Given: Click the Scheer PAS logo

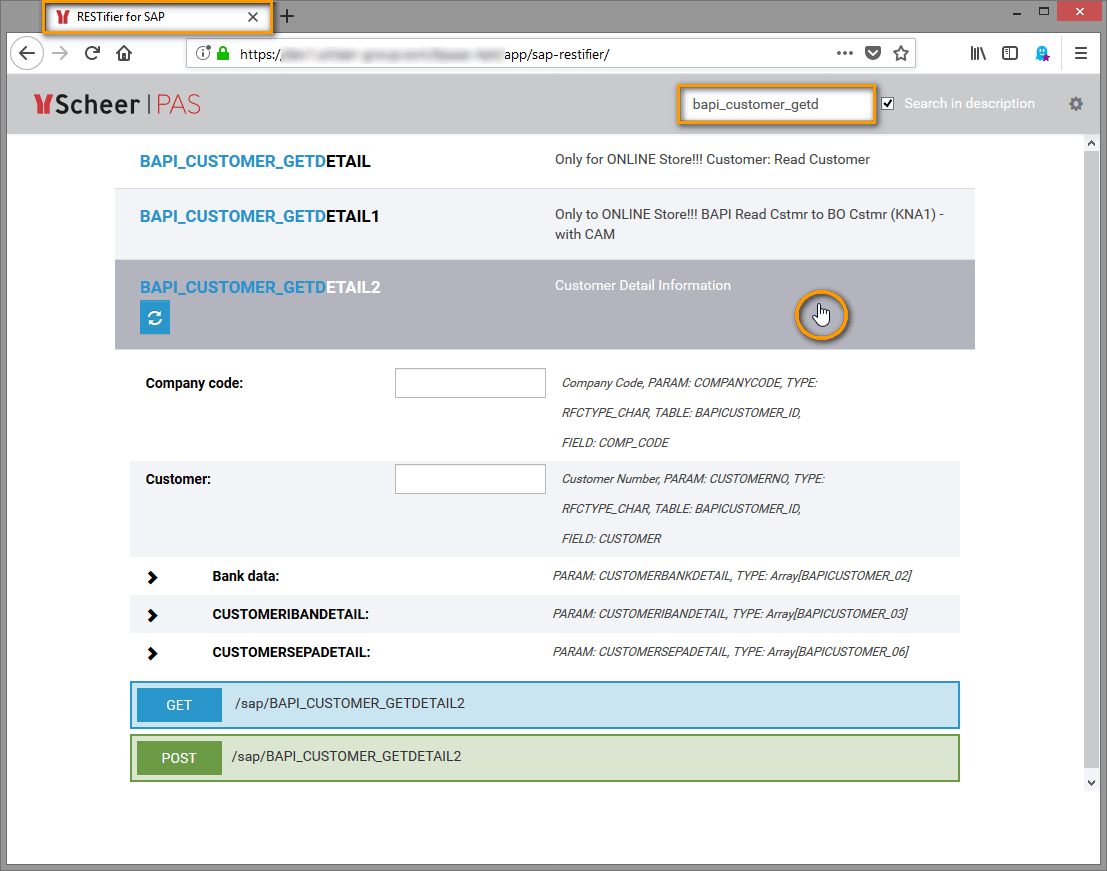Looking at the screenshot, I should pos(117,104).
